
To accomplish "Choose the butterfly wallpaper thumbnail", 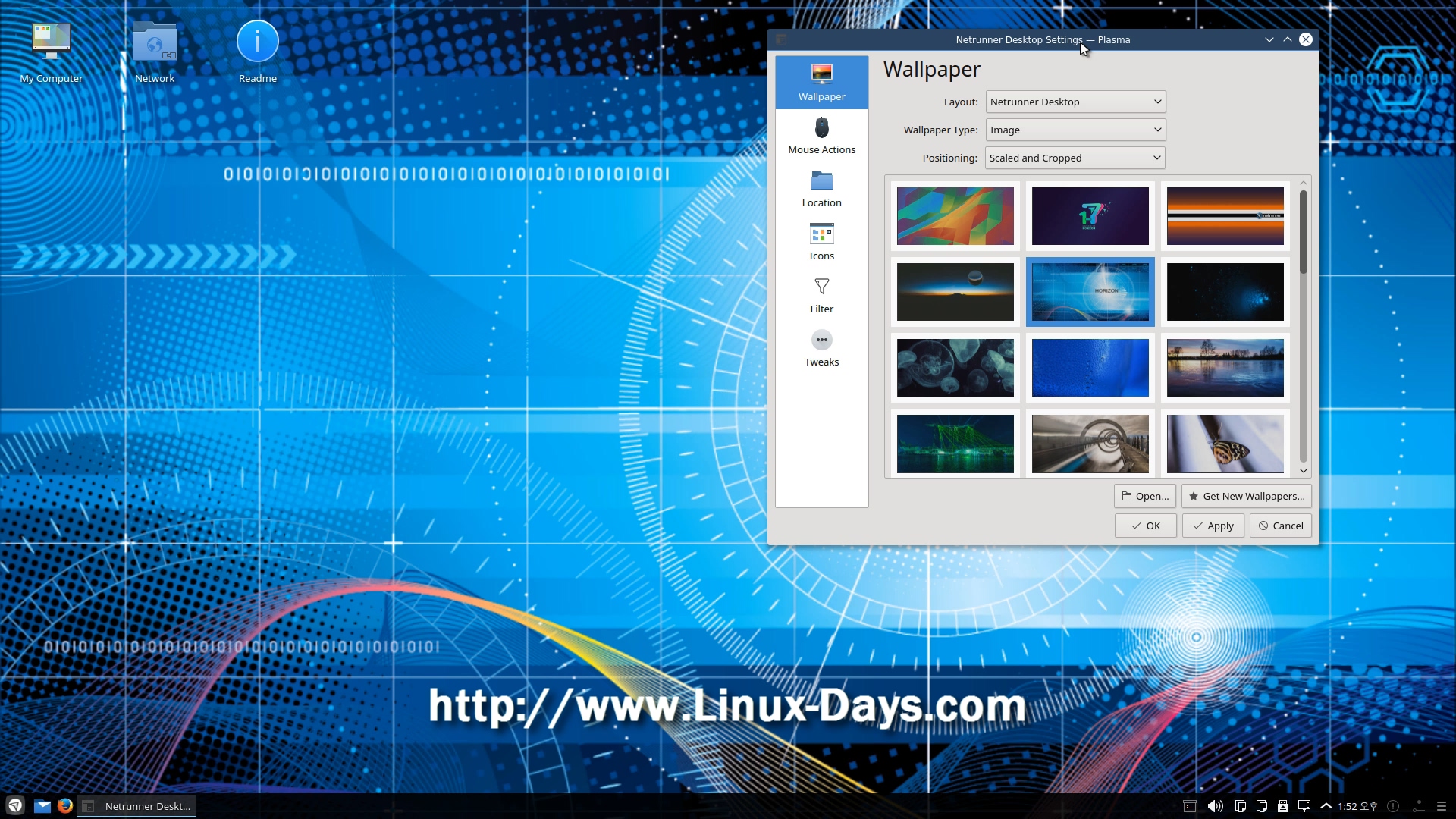I will [1225, 444].
